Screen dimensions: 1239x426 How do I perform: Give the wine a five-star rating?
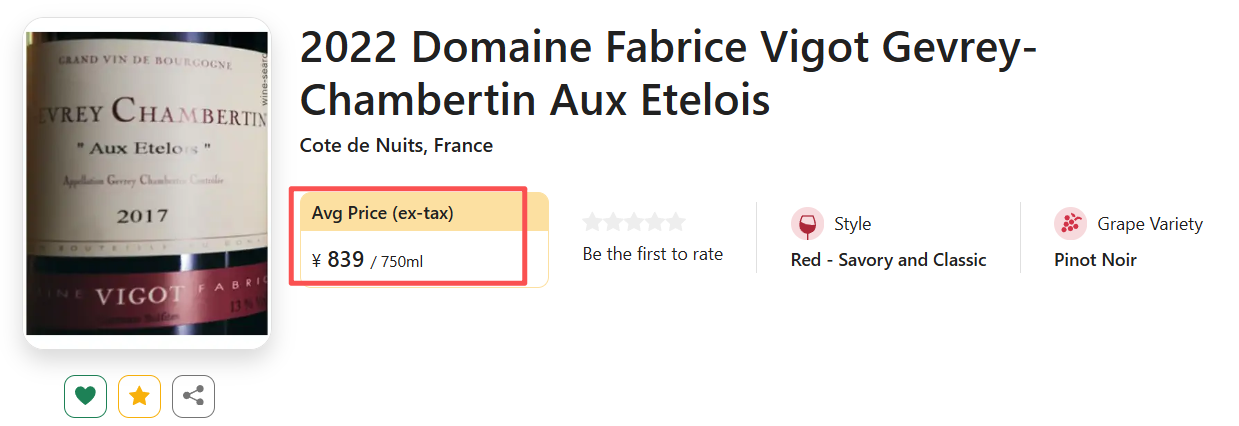point(676,222)
